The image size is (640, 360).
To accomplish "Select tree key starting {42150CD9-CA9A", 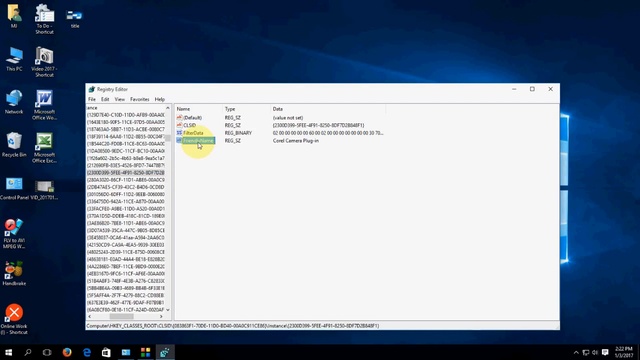I will pyautogui.click(x=126, y=245).
